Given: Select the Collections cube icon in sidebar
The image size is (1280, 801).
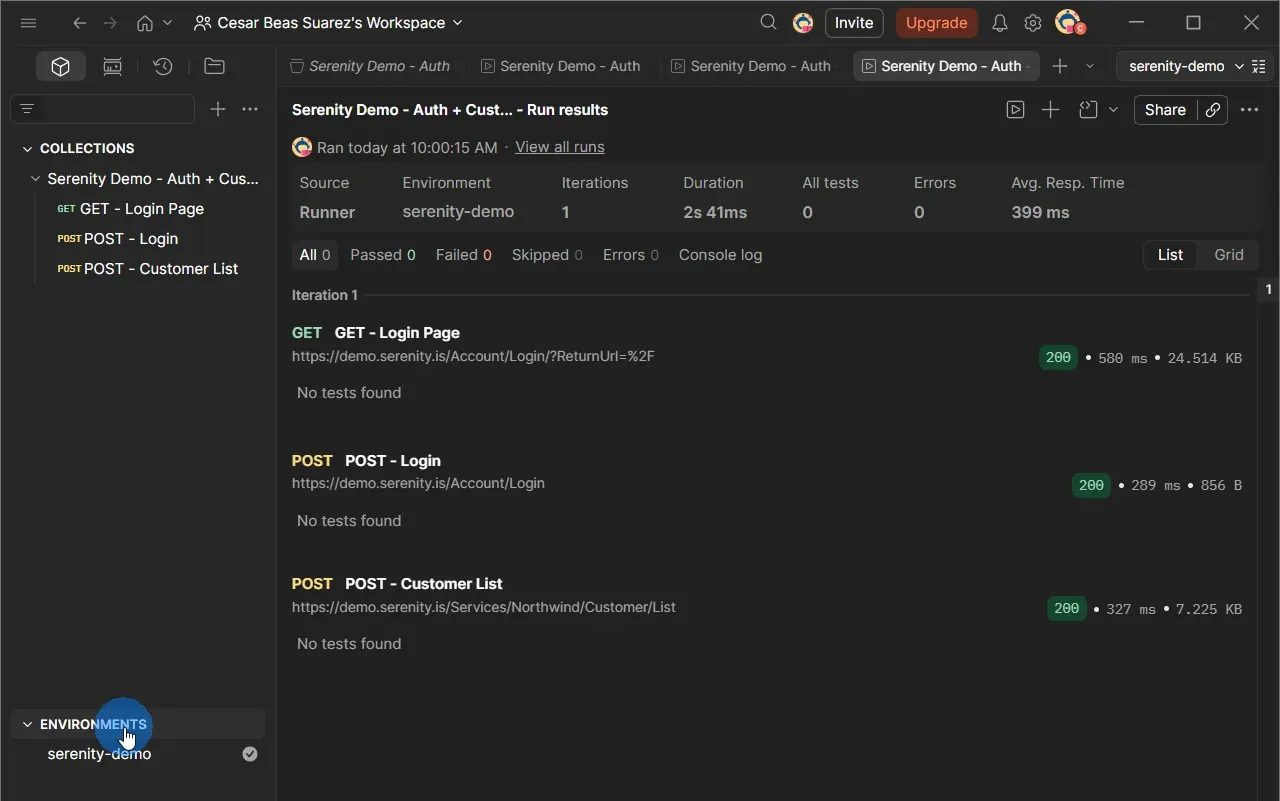Looking at the screenshot, I should (x=60, y=66).
